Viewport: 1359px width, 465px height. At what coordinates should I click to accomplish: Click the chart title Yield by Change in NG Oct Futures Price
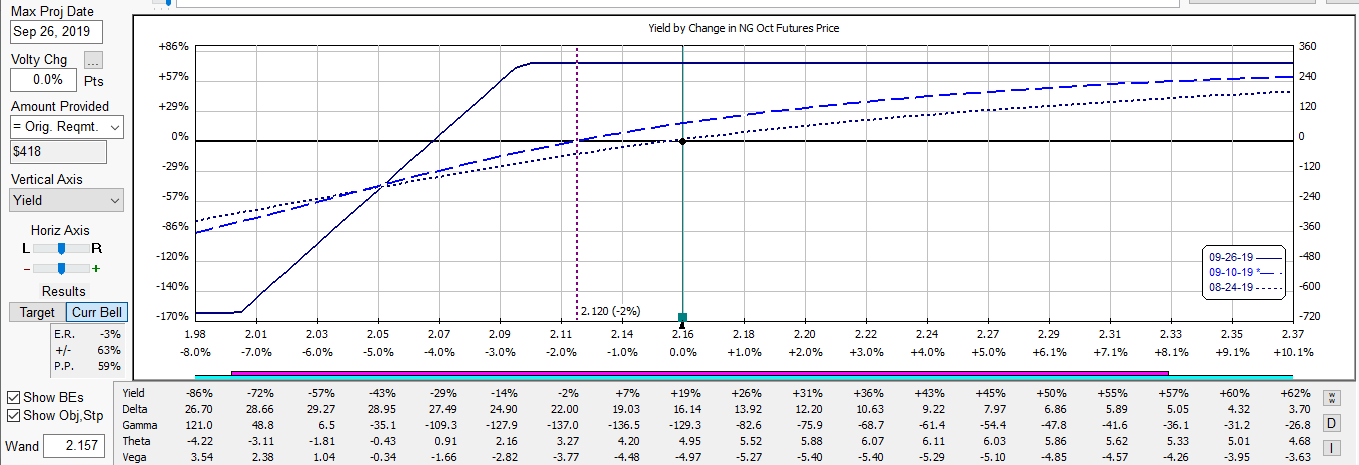[x=744, y=28]
